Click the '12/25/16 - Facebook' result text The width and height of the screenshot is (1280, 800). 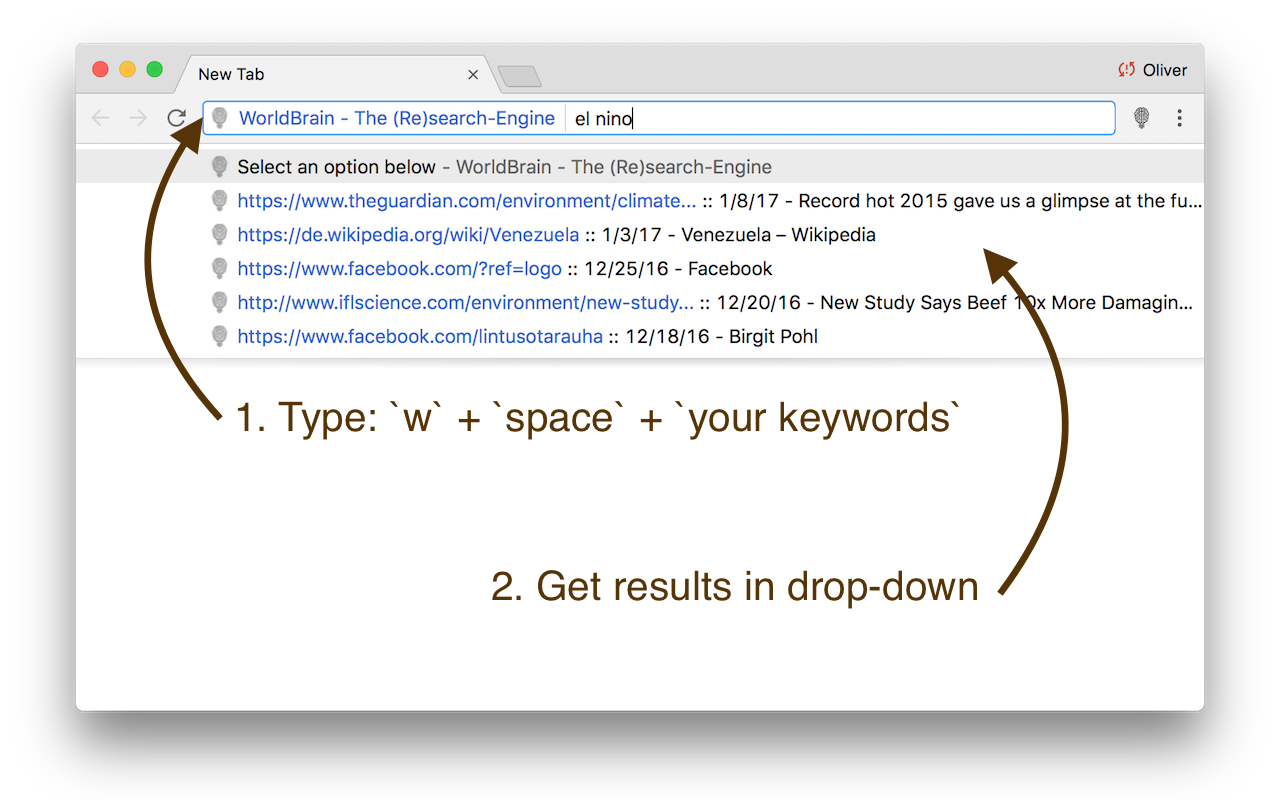pos(679,269)
